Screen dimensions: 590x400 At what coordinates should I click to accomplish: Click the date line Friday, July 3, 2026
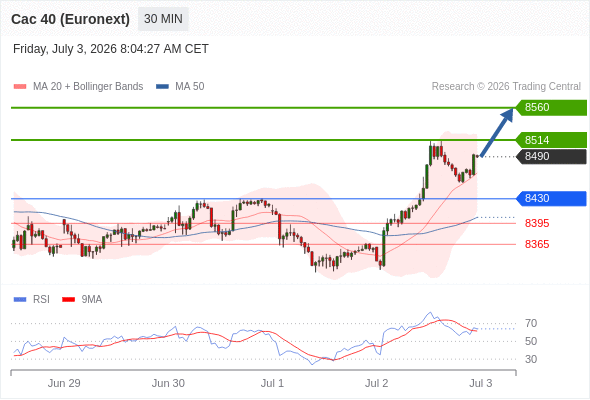pyautogui.click(x=111, y=49)
